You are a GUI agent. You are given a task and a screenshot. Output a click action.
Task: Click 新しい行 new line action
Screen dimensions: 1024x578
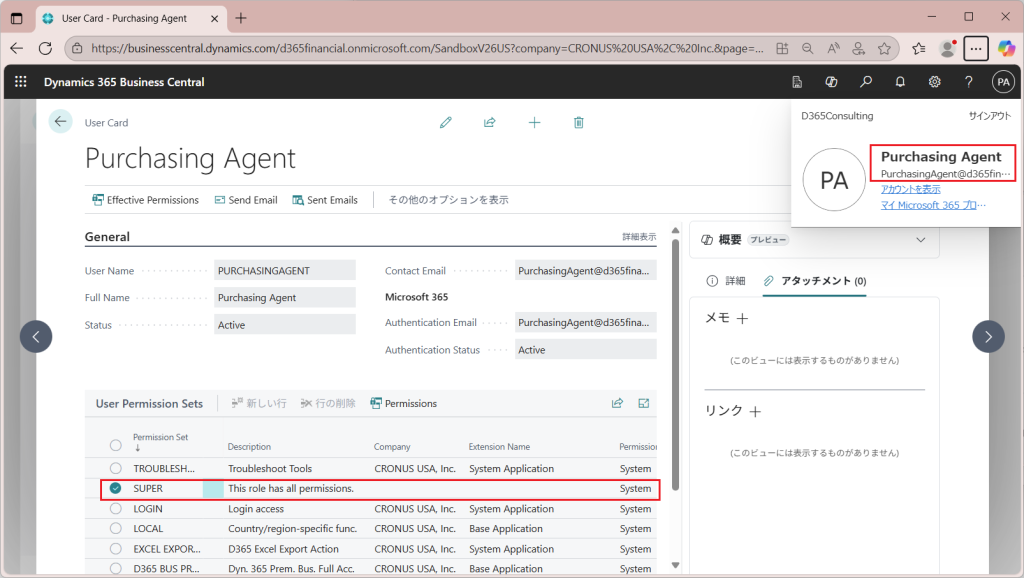(259, 403)
